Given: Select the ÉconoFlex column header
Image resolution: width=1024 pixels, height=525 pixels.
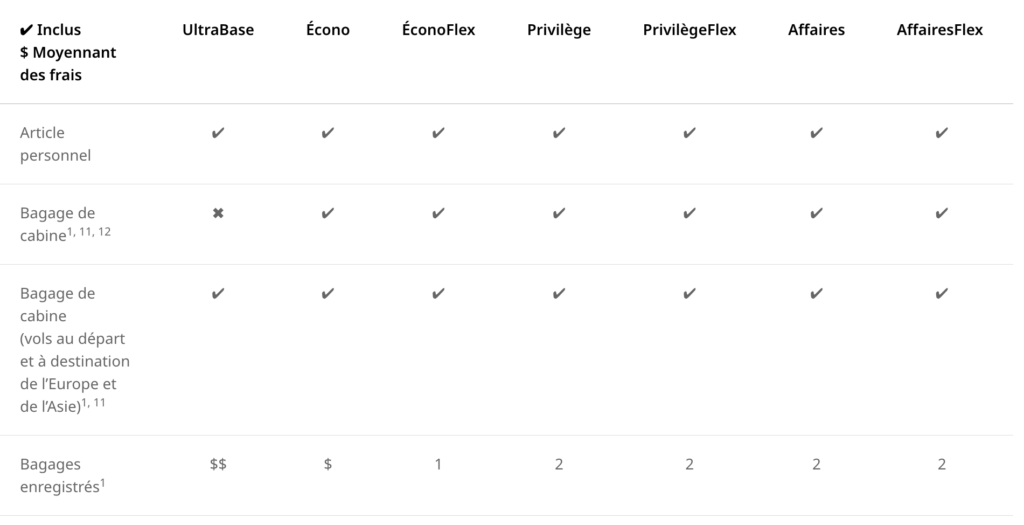Looking at the screenshot, I should pos(438,30).
